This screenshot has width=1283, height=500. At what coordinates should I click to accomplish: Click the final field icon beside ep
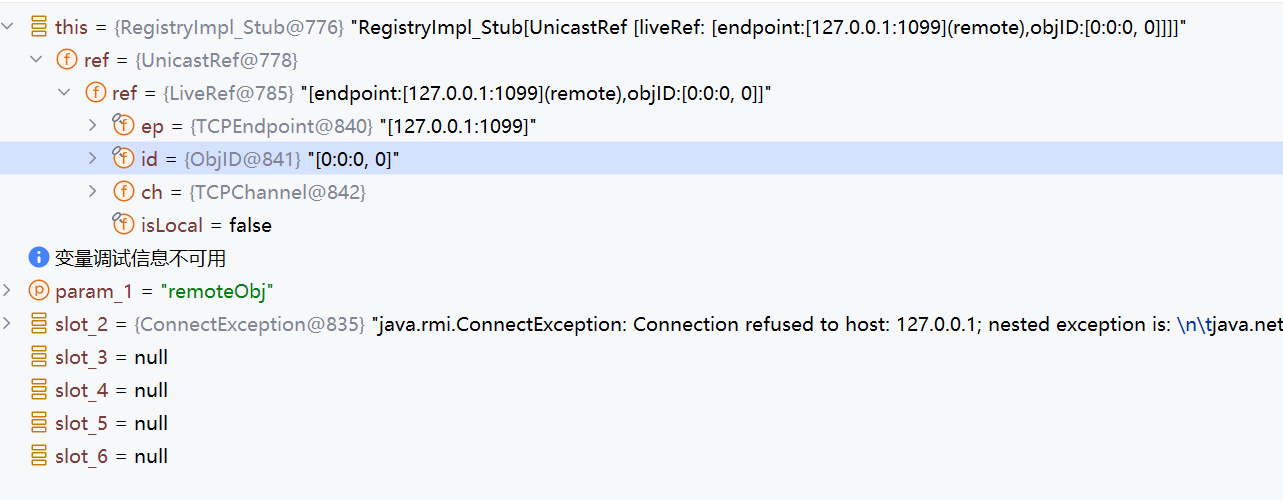click(x=123, y=126)
